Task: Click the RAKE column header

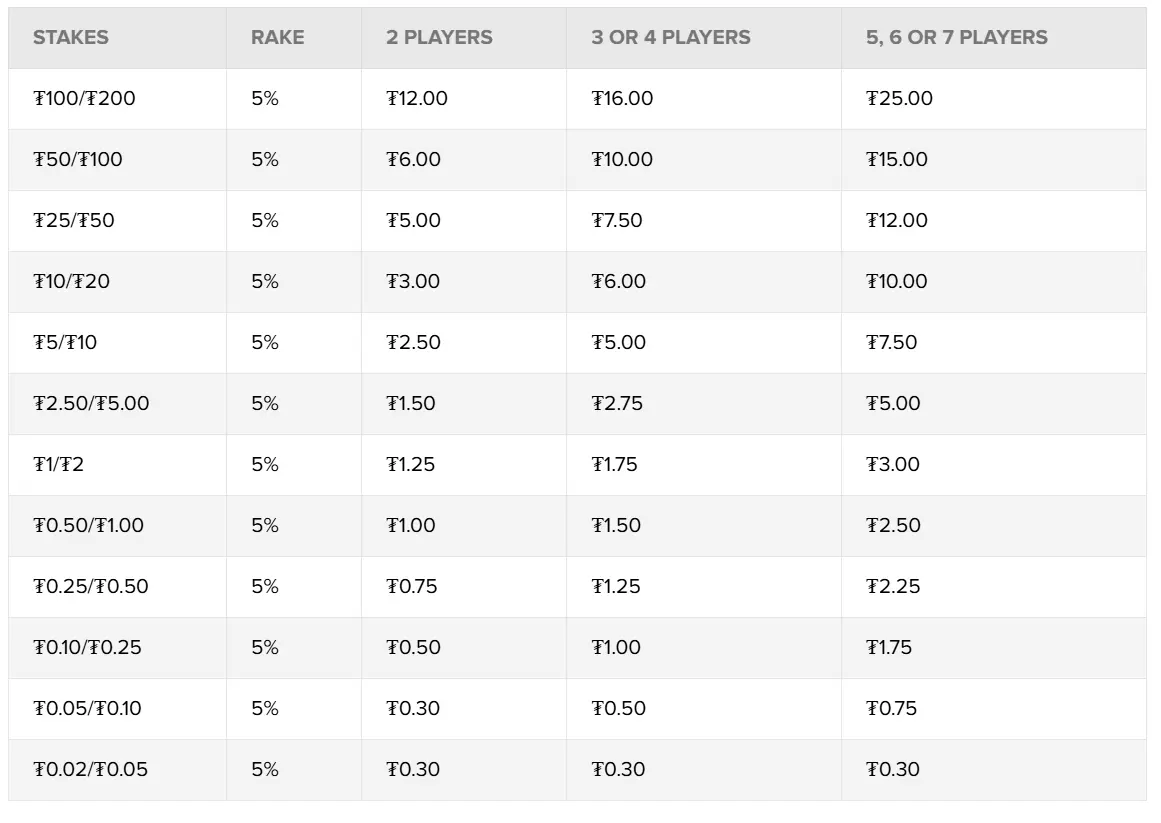Action: coord(277,38)
